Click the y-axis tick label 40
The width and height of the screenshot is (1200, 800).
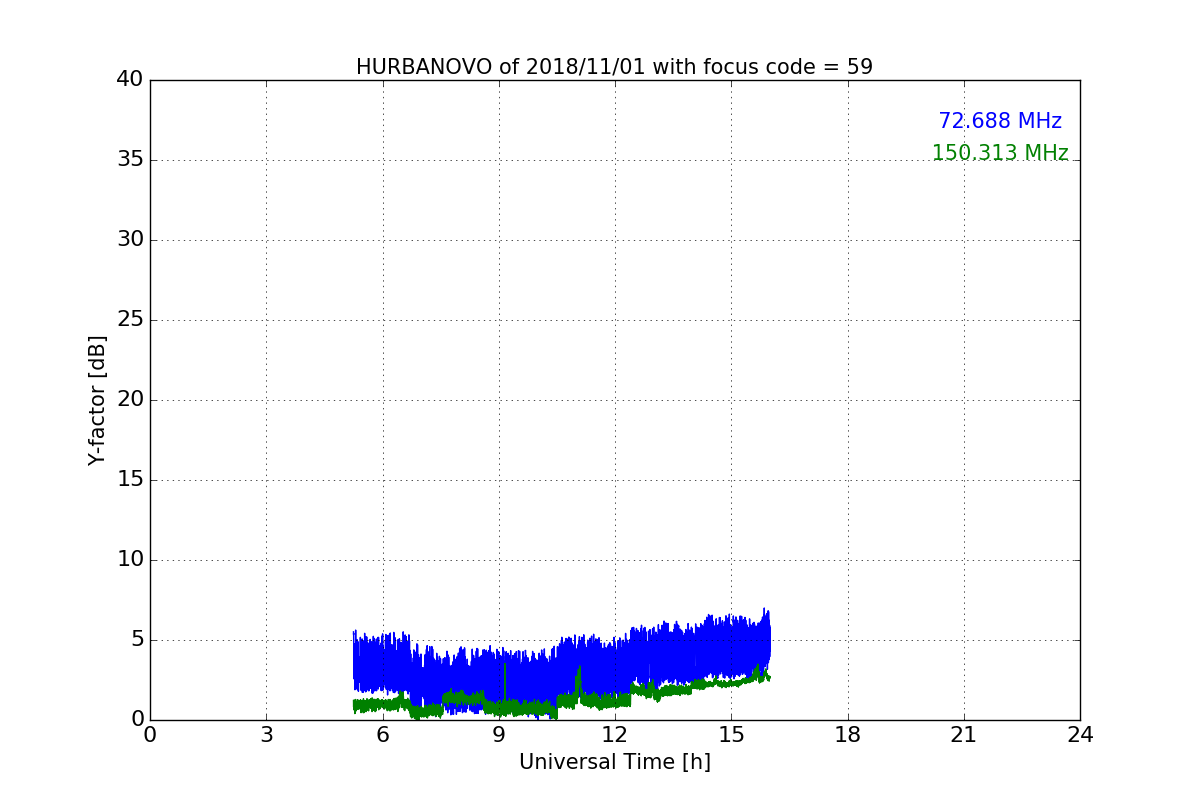(130, 80)
